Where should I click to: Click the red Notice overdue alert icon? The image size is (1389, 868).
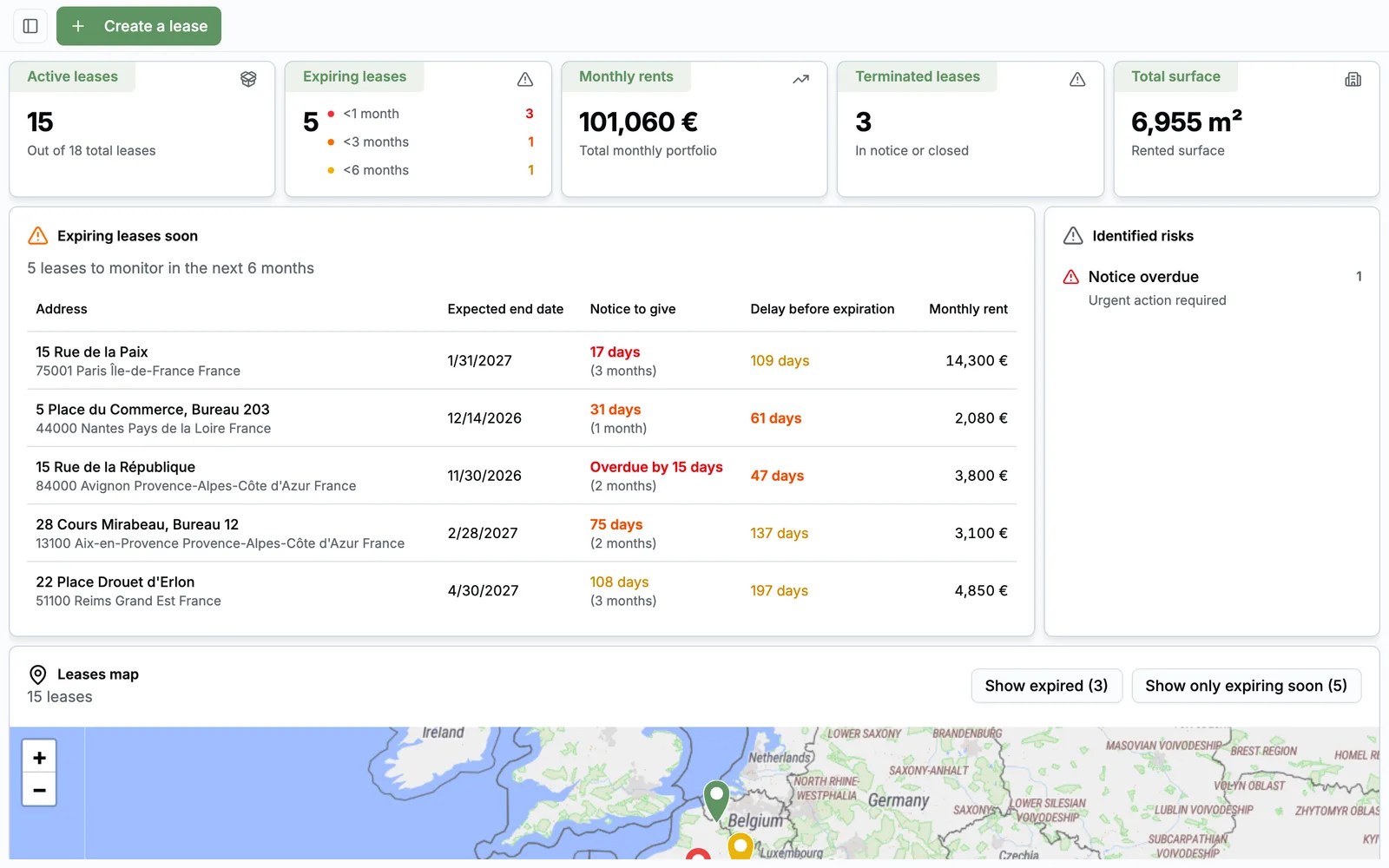pos(1071,277)
